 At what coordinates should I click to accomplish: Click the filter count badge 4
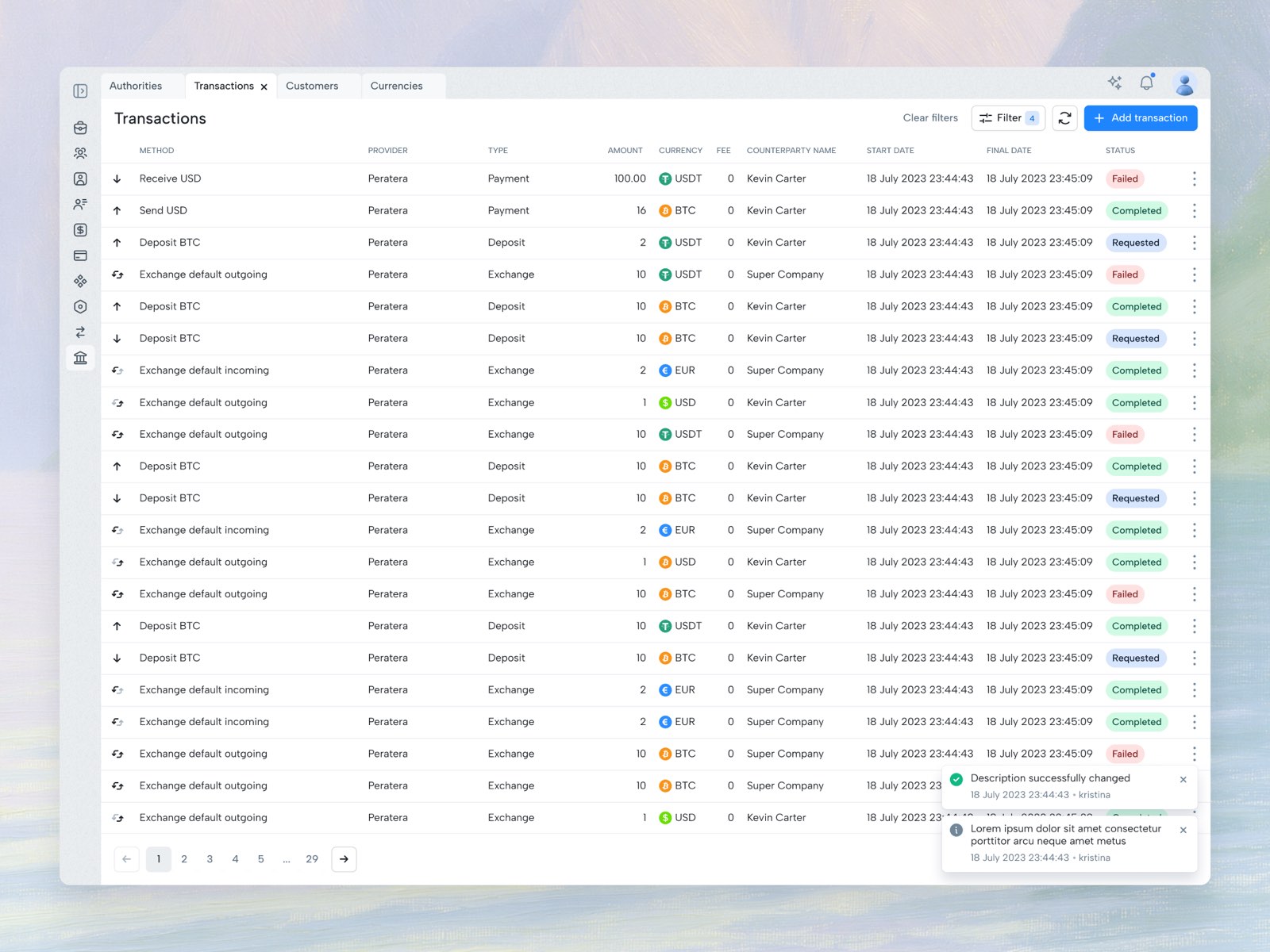click(1032, 118)
